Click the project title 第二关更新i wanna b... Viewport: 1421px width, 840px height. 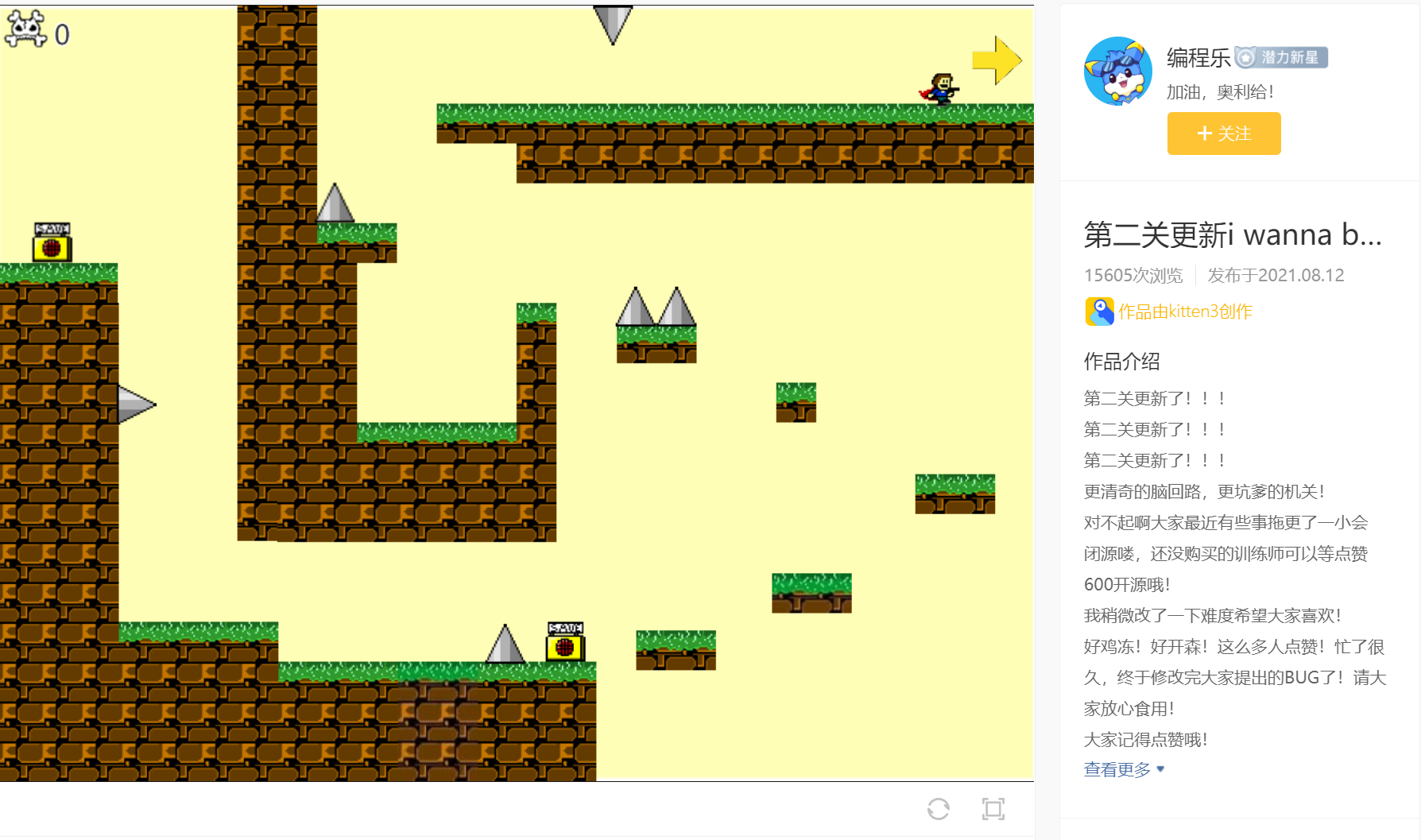click(1233, 235)
